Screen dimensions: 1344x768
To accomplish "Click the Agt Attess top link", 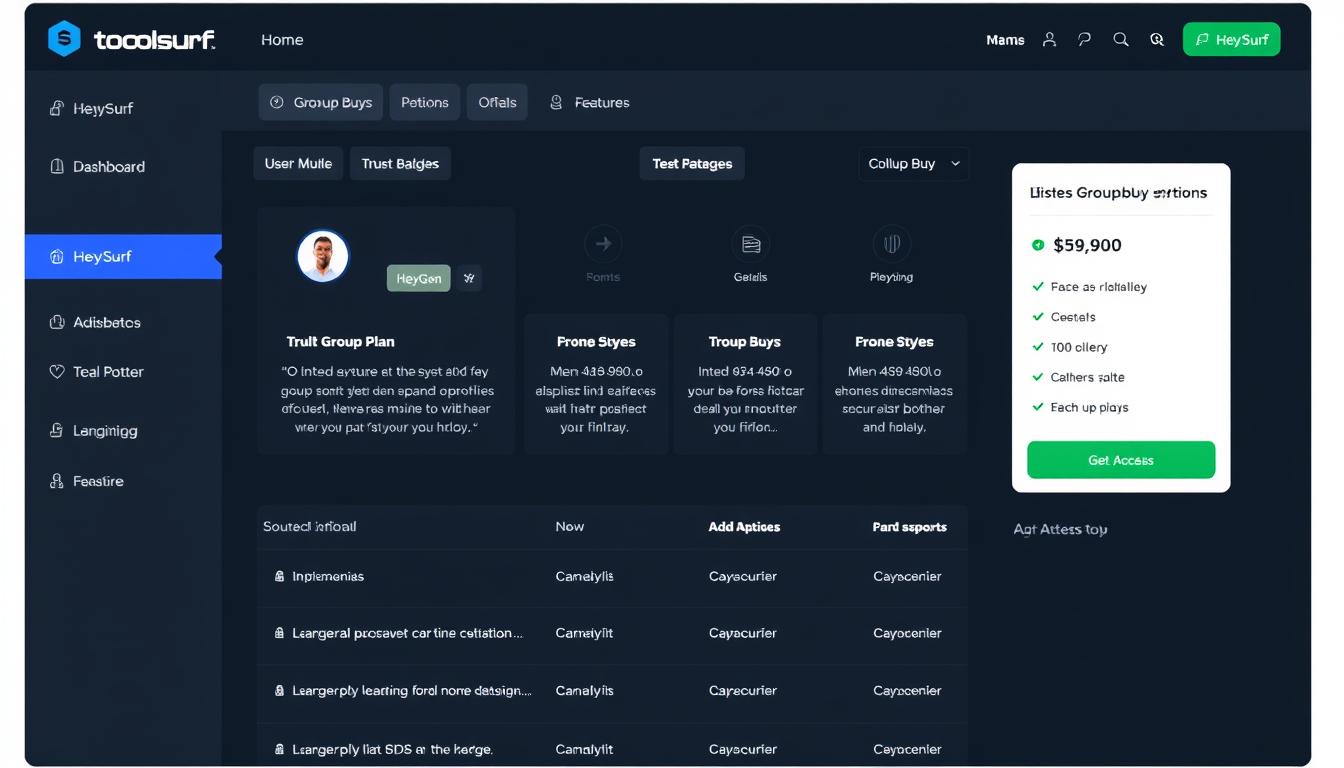I will (x=1060, y=529).
